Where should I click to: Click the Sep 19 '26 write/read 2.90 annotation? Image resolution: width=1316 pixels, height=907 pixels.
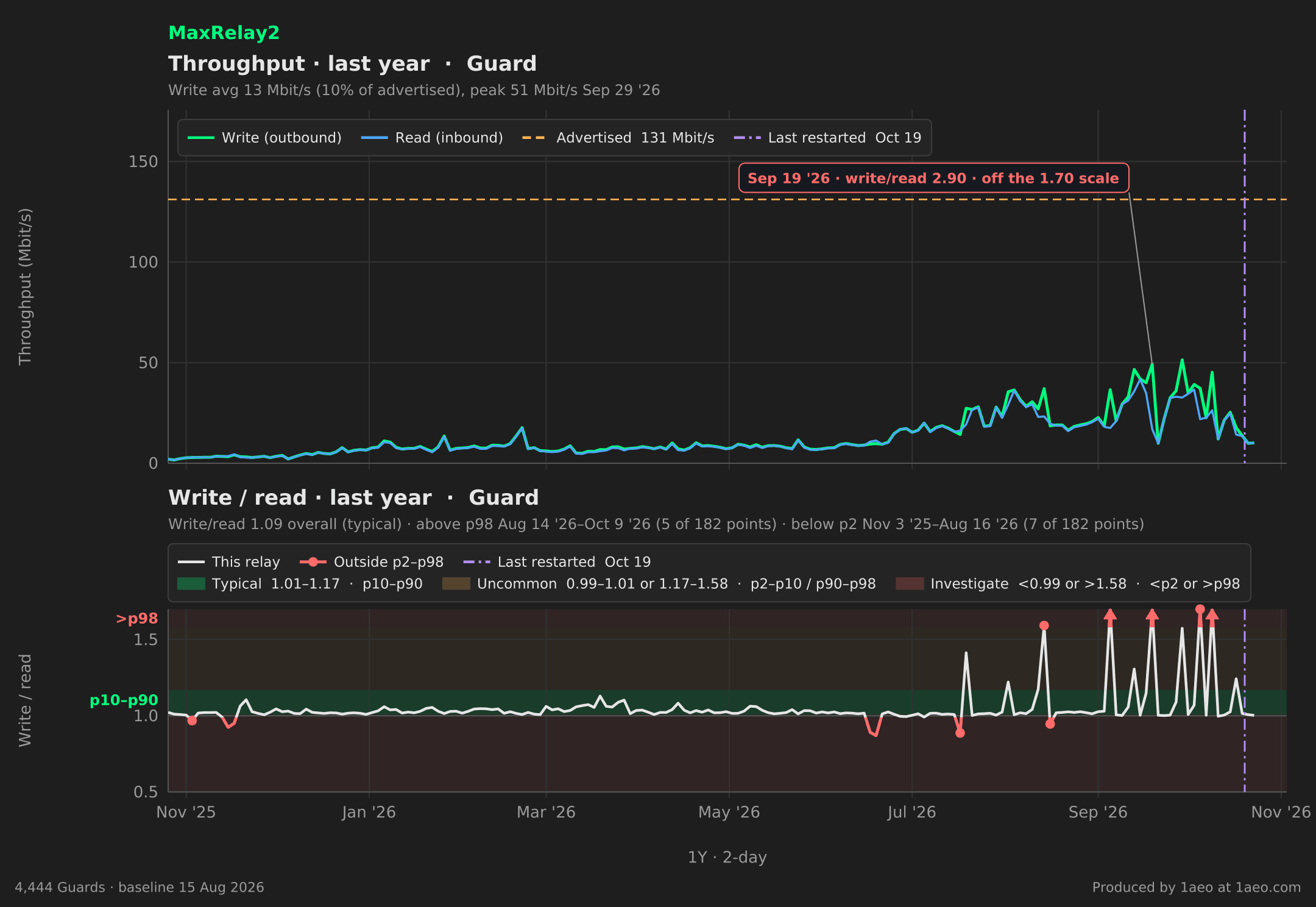tap(933, 178)
